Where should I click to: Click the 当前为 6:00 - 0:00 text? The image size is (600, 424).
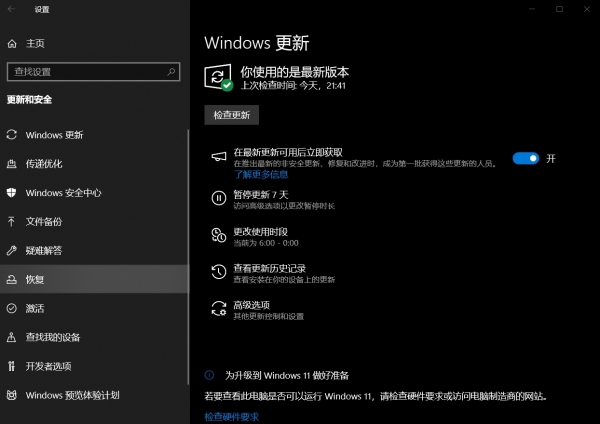tap(266, 243)
